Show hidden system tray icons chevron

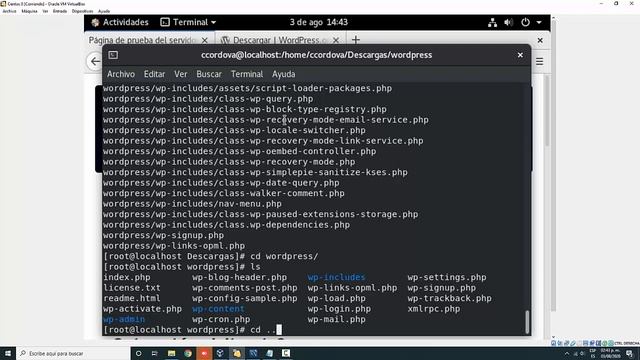click(x=567, y=354)
